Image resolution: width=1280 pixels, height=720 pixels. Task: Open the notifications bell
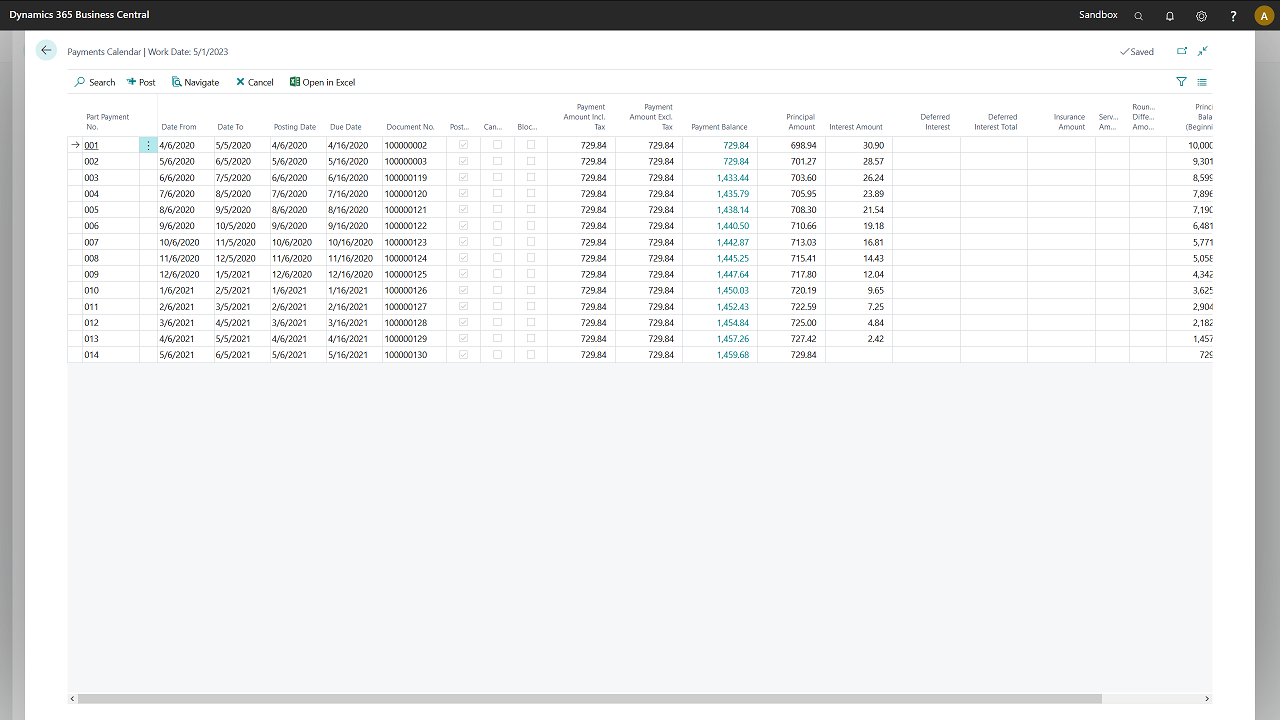click(x=1170, y=16)
